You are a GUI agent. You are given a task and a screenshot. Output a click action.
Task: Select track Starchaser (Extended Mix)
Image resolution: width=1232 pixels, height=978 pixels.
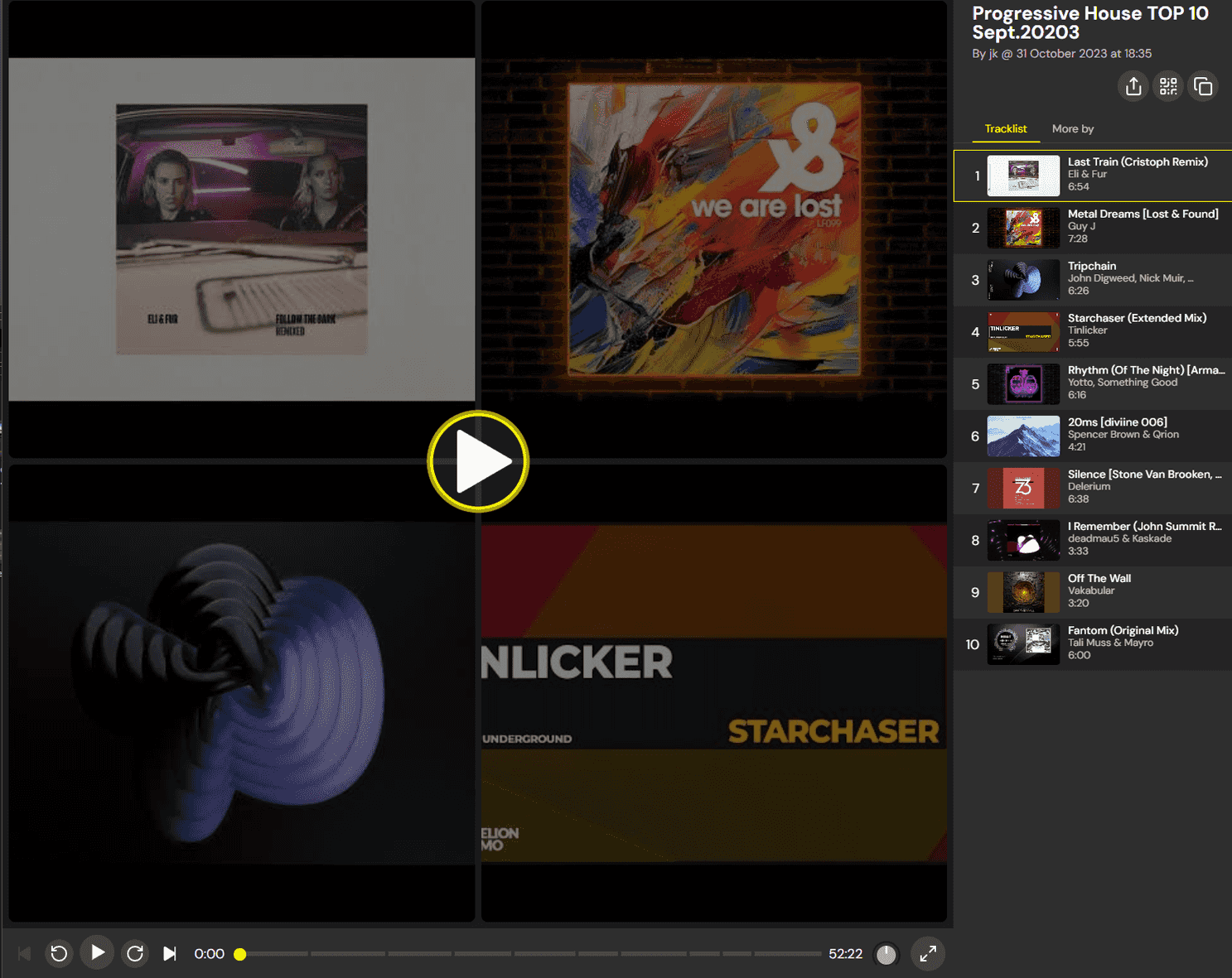[x=1093, y=332]
